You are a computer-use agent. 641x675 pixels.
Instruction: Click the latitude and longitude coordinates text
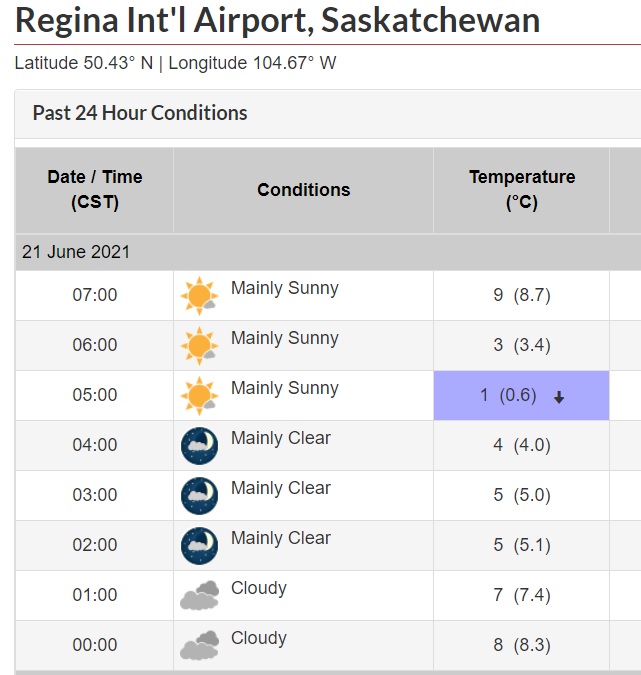(175, 63)
